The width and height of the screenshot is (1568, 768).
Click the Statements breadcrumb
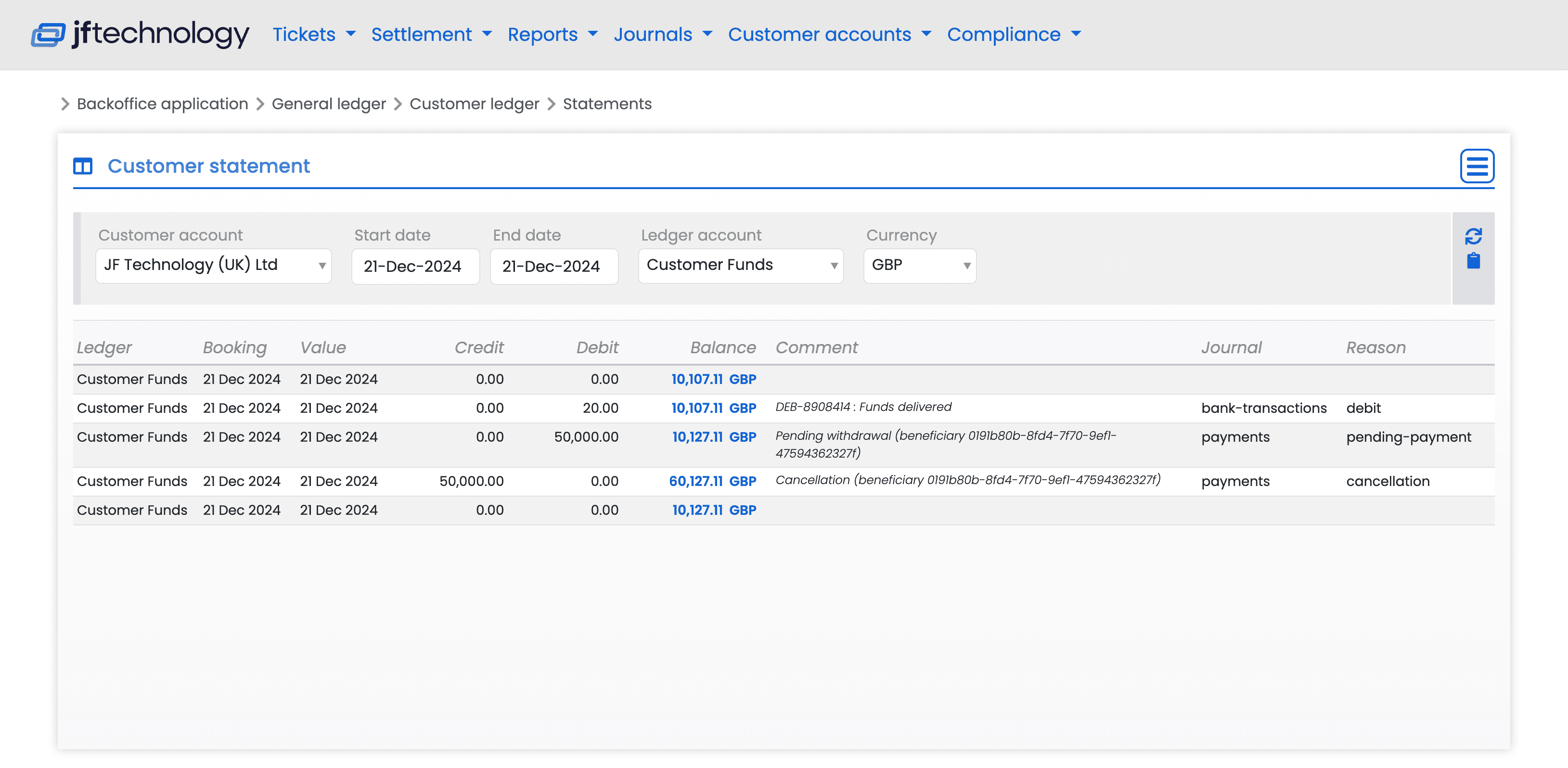point(607,104)
